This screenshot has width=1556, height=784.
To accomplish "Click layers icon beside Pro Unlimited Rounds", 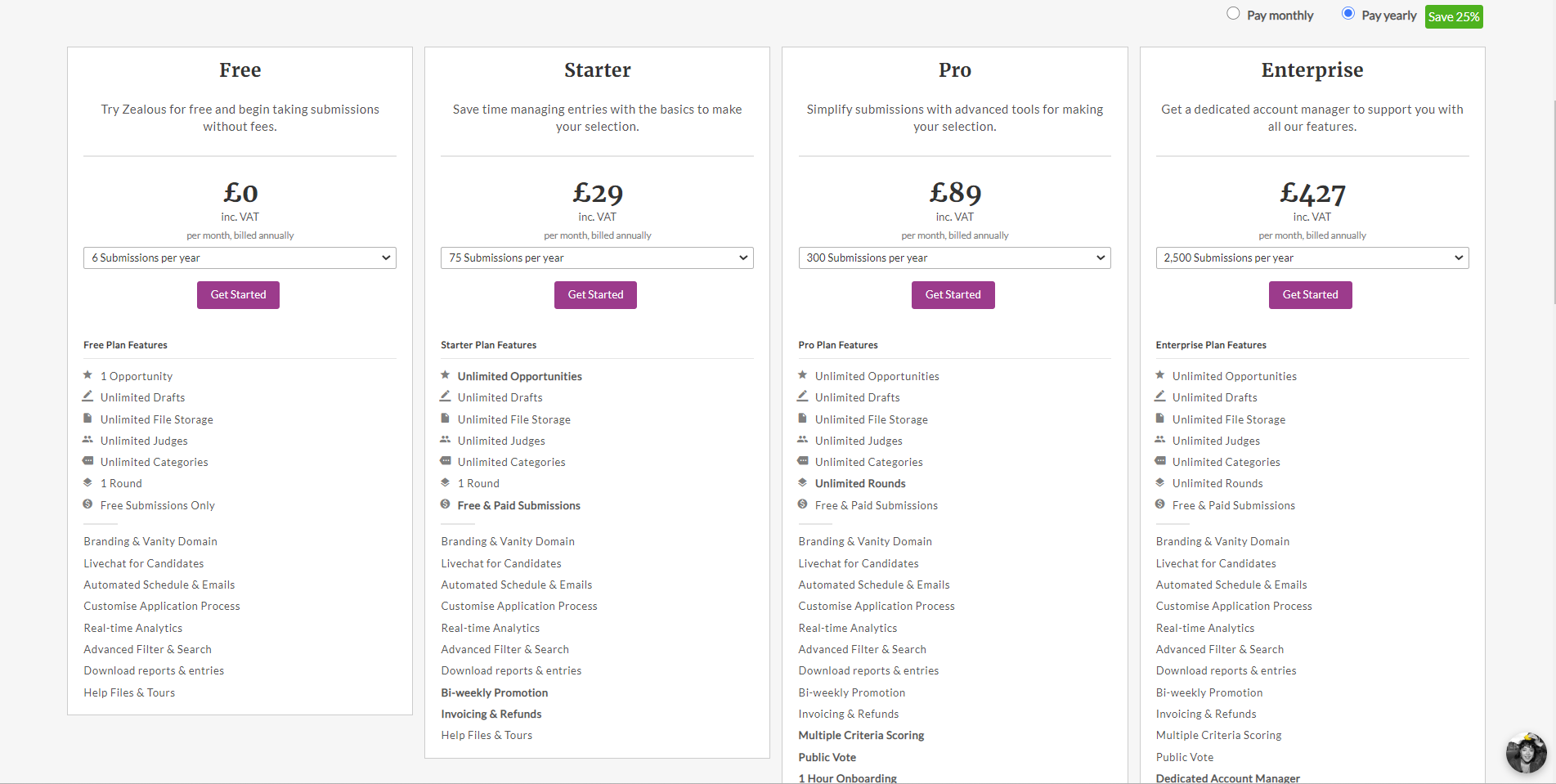I will click(803, 482).
